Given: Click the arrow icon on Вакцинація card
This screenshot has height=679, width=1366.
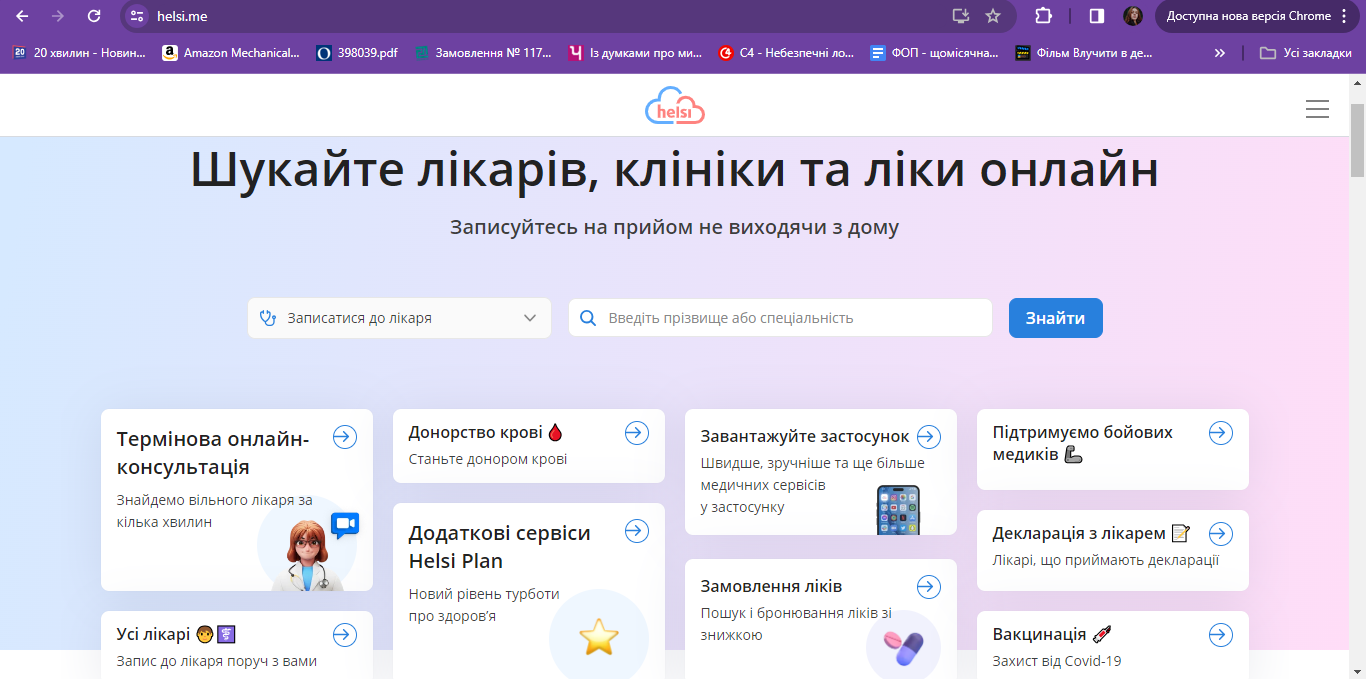Looking at the screenshot, I should (x=1221, y=634).
